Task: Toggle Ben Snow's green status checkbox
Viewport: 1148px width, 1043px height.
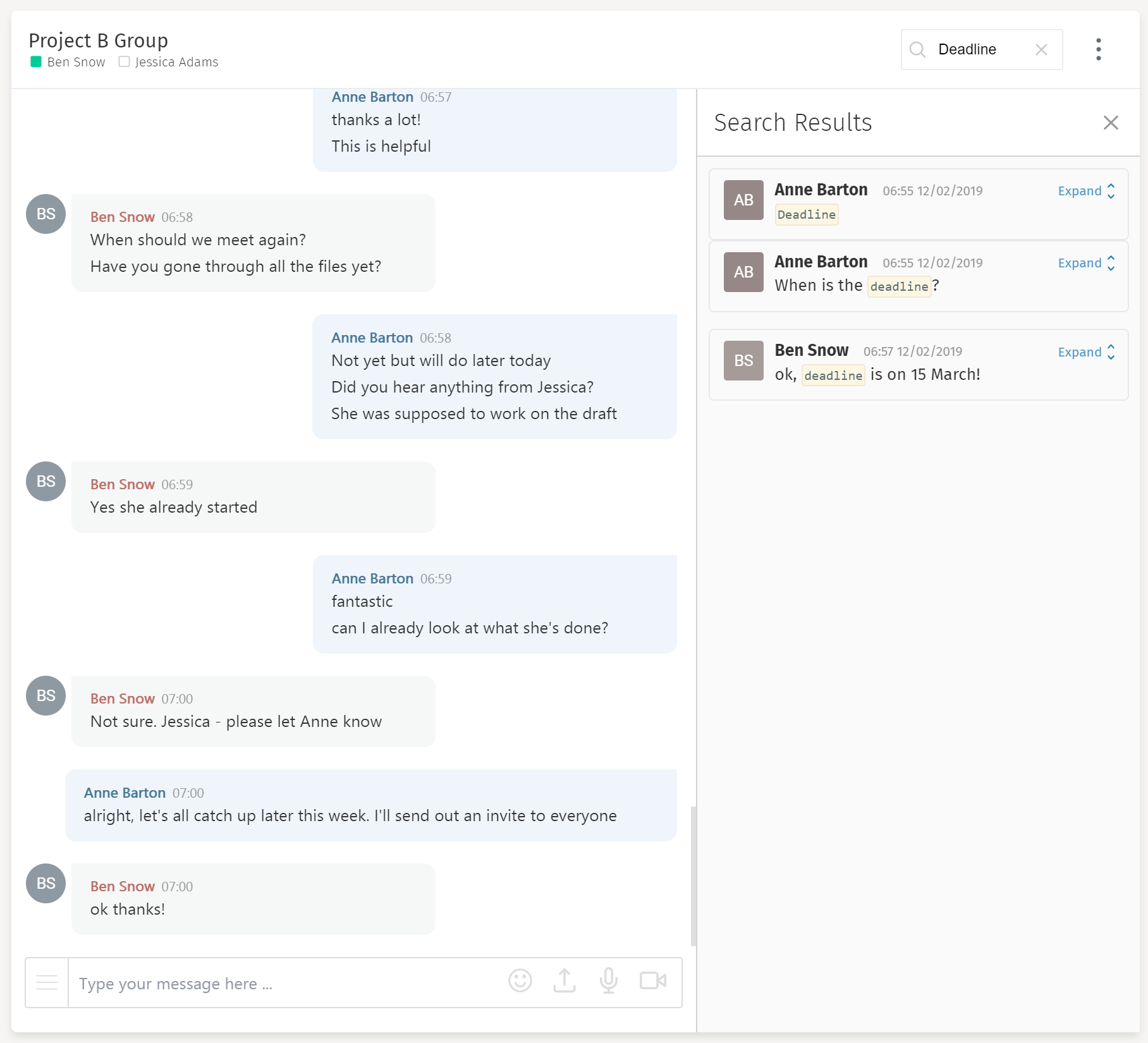Action: (36, 61)
